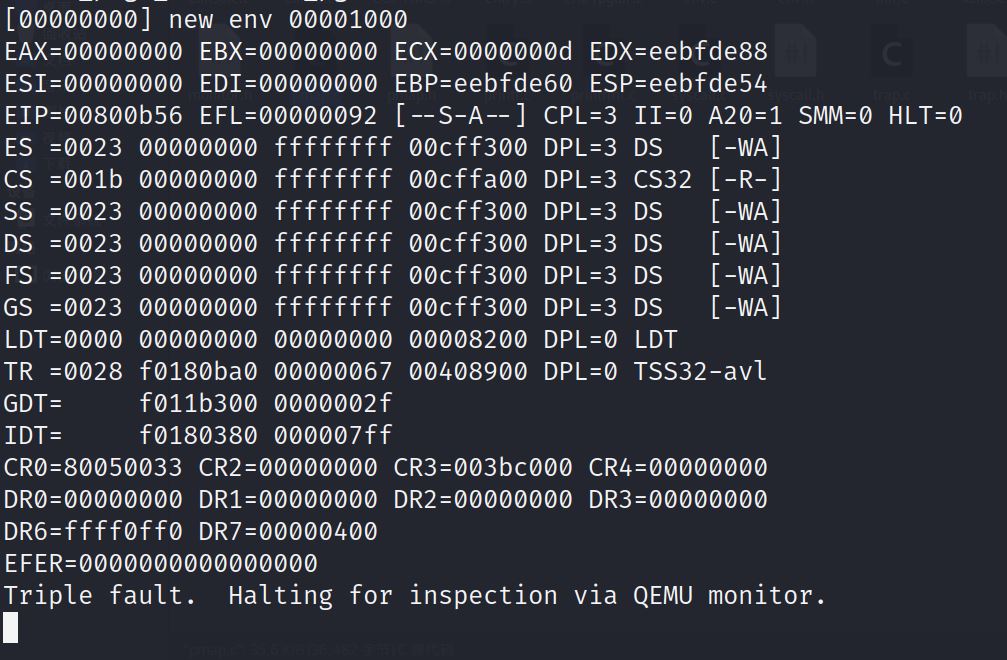Click the EDX=eebfde88 register value

[678, 52]
